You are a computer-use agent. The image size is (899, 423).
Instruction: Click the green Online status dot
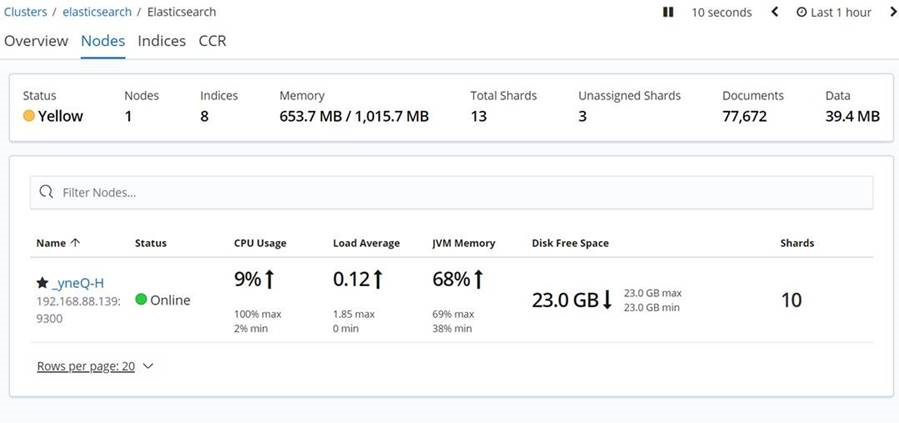click(x=141, y=299)
